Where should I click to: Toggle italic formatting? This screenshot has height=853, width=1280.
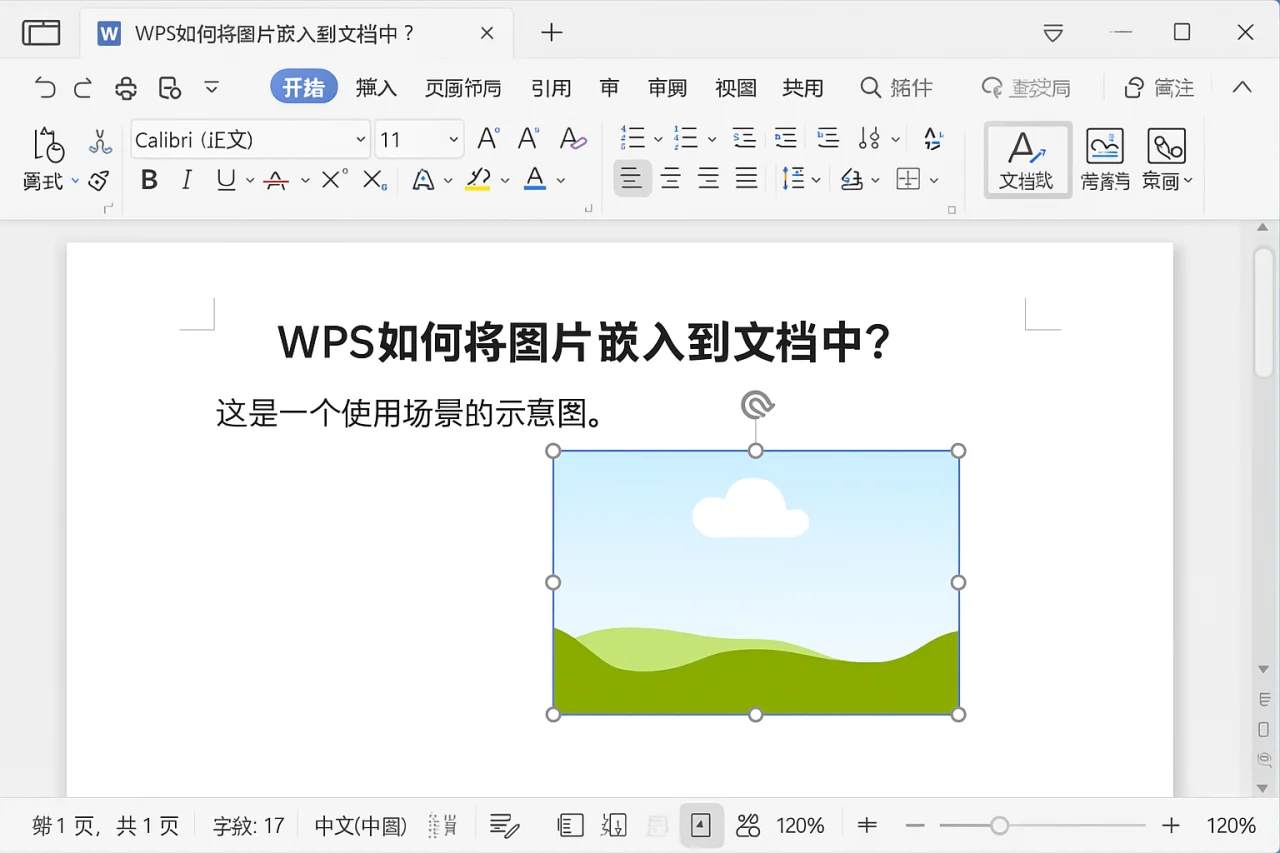pyautogui.click(x=186, y=179)
